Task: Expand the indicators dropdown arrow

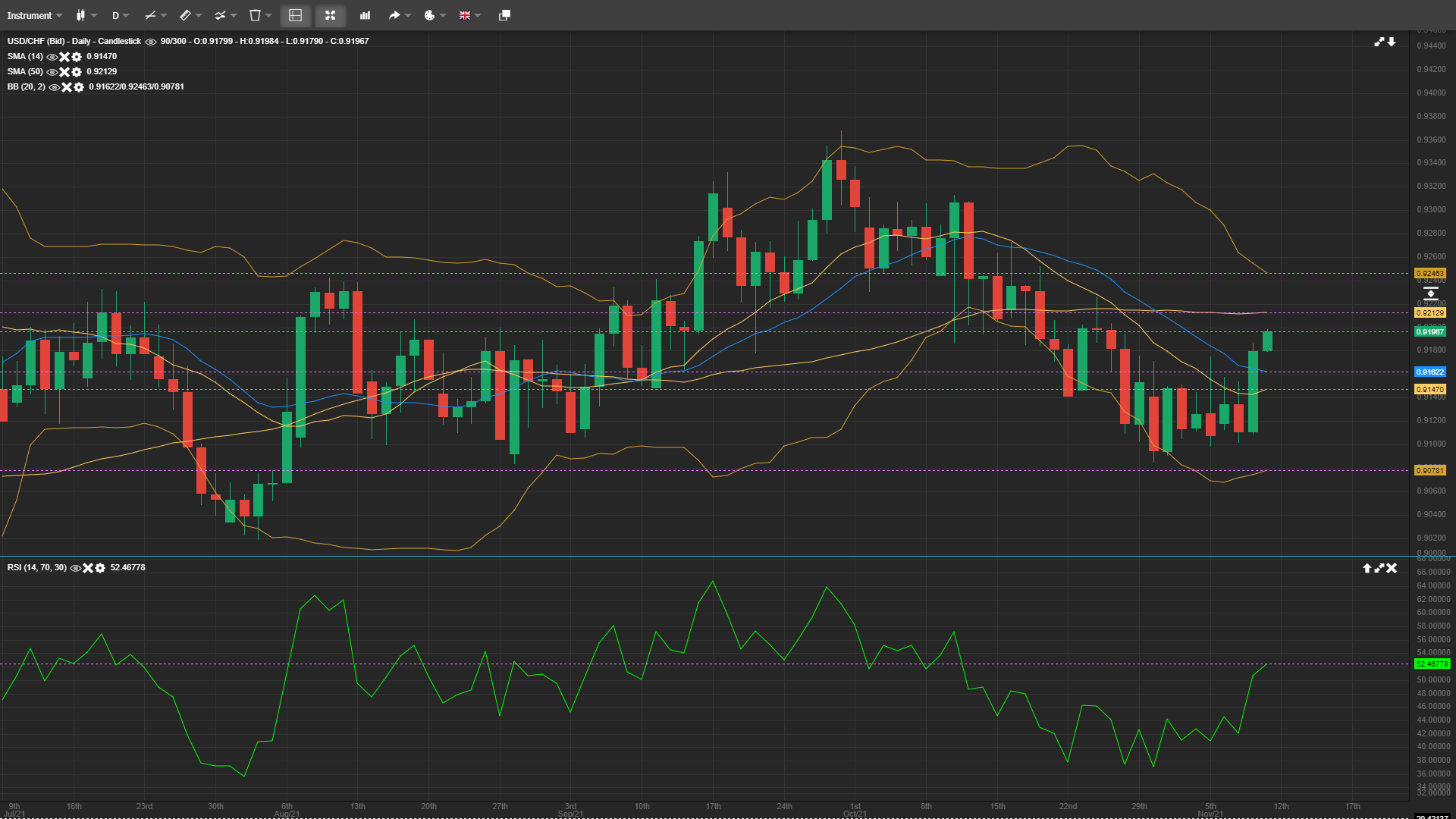Action: pyautogui.click(x=234, y=15)
